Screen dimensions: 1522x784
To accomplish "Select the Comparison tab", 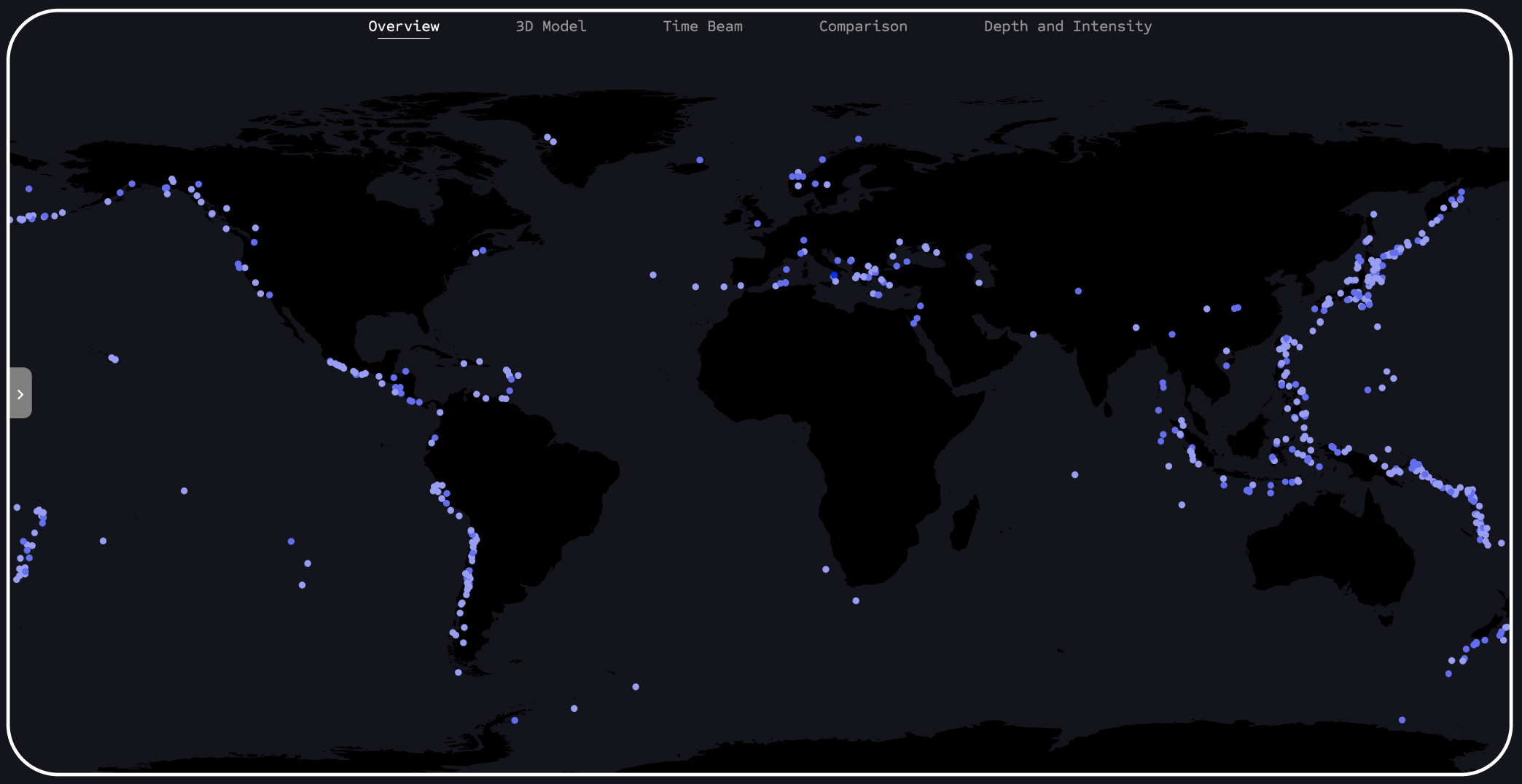I will (x=862, y=26).
